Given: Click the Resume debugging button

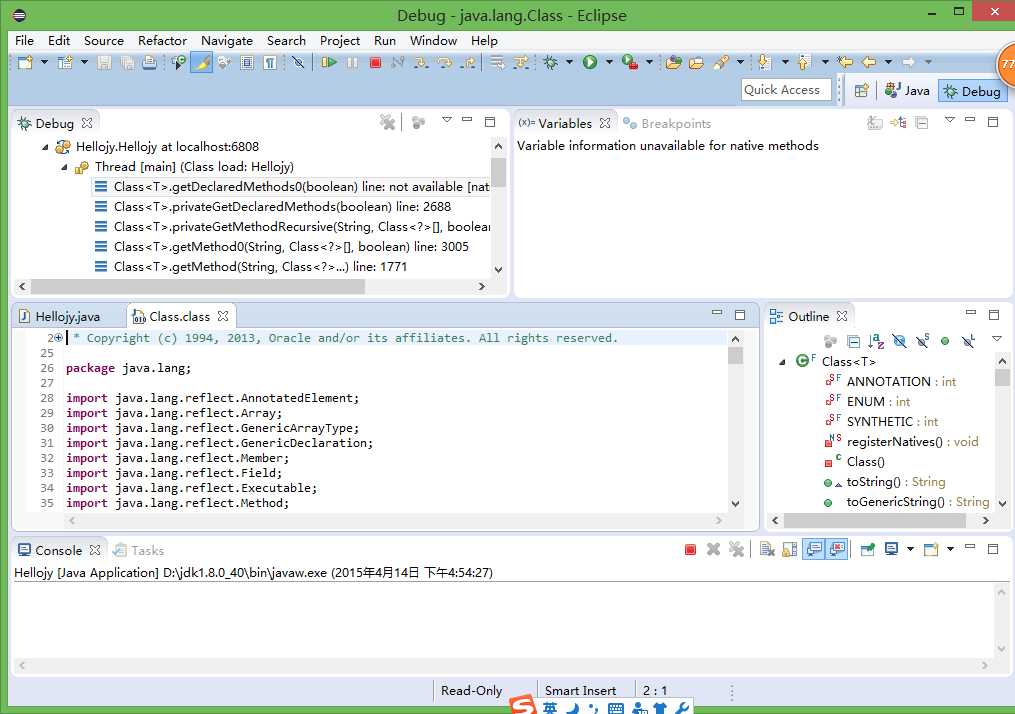Looking at the screenshot, I should tap(329, 63).
